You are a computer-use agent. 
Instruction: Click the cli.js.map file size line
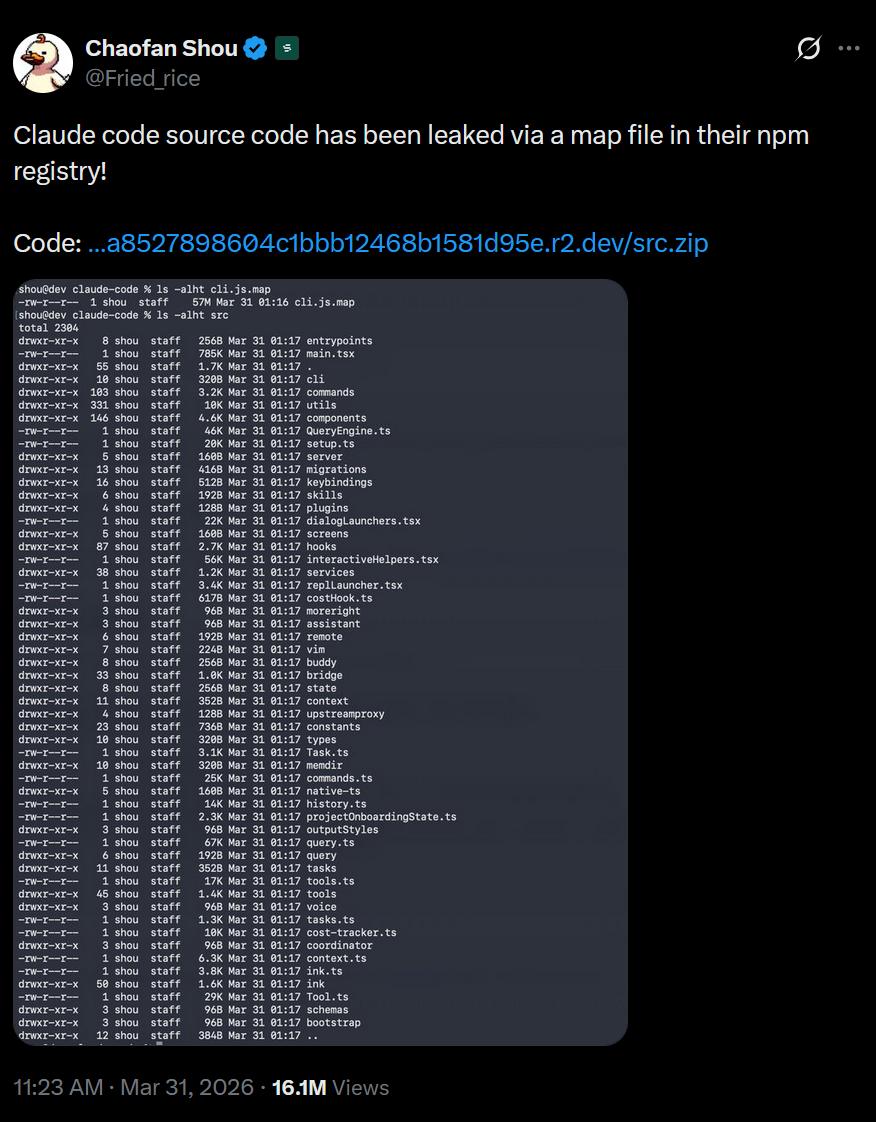187,303
